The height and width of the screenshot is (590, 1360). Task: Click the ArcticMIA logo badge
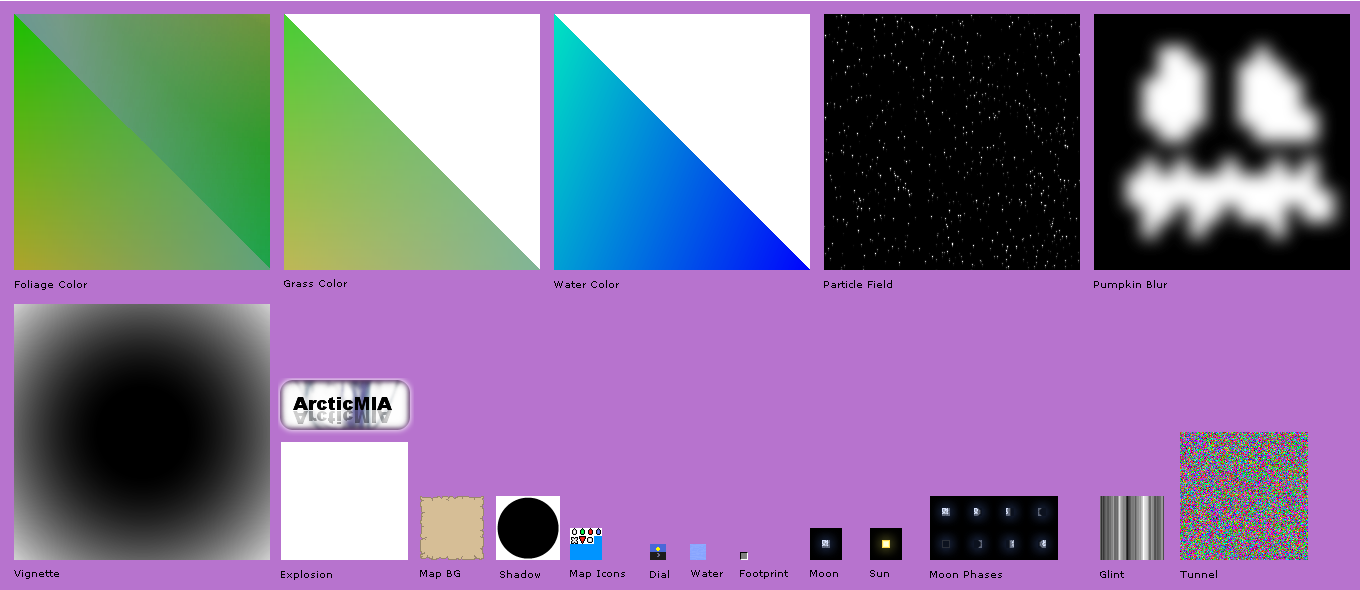(x=345, y=405)
